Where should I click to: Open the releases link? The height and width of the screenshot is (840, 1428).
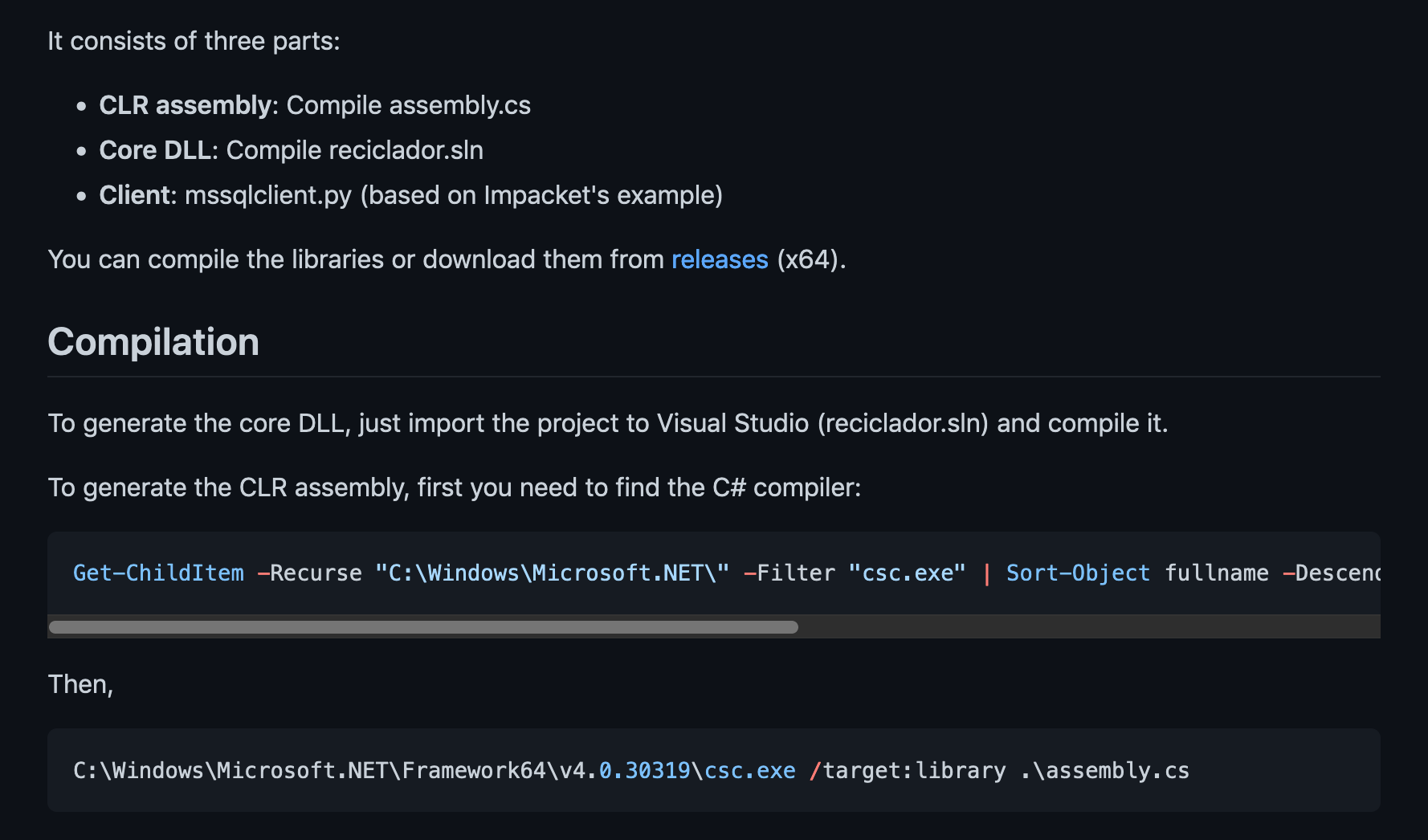coord(720,259)
